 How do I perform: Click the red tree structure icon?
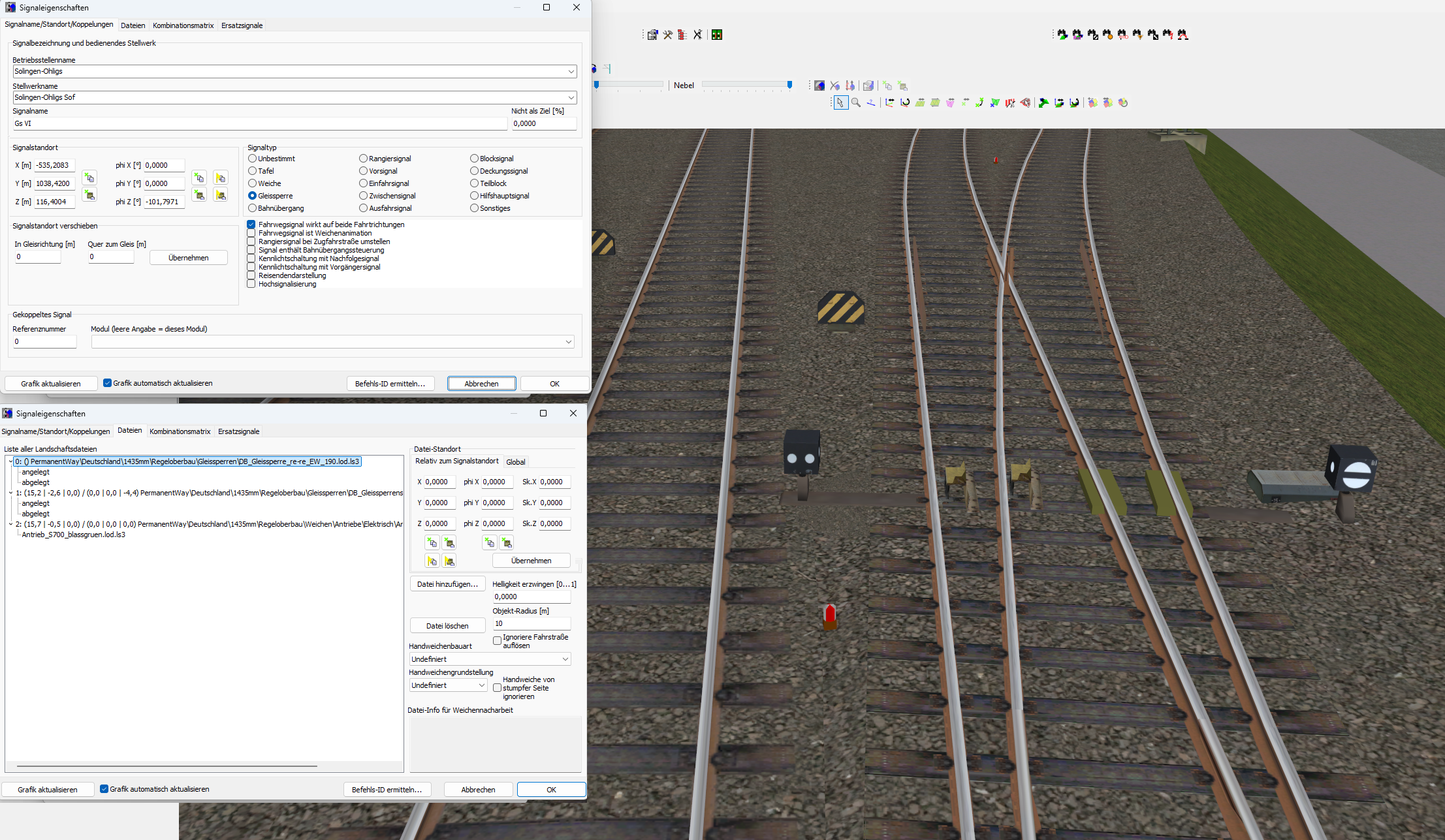pyautogui.click(x=682, y=35)
